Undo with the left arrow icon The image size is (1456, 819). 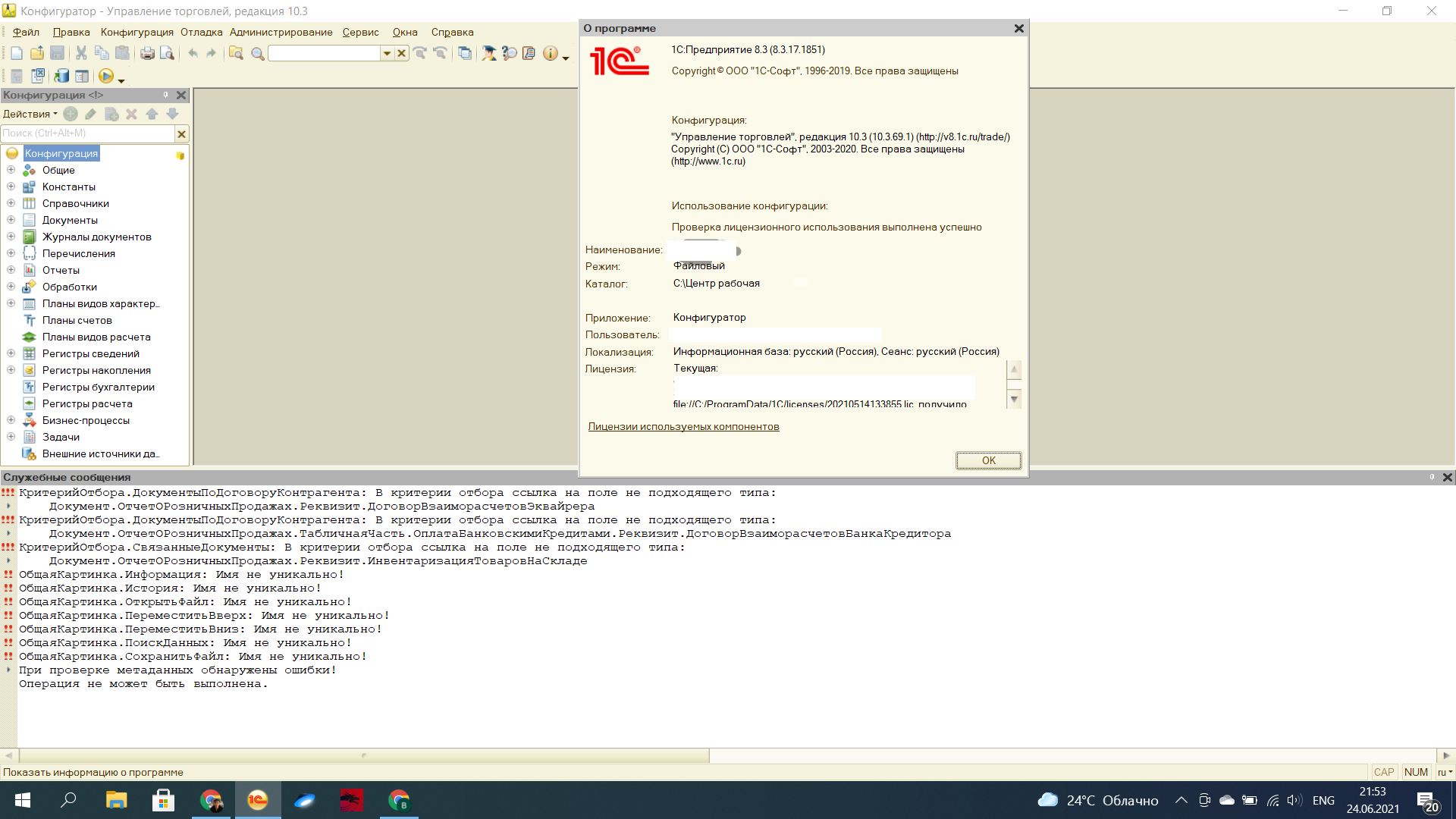tap(193, 53)
